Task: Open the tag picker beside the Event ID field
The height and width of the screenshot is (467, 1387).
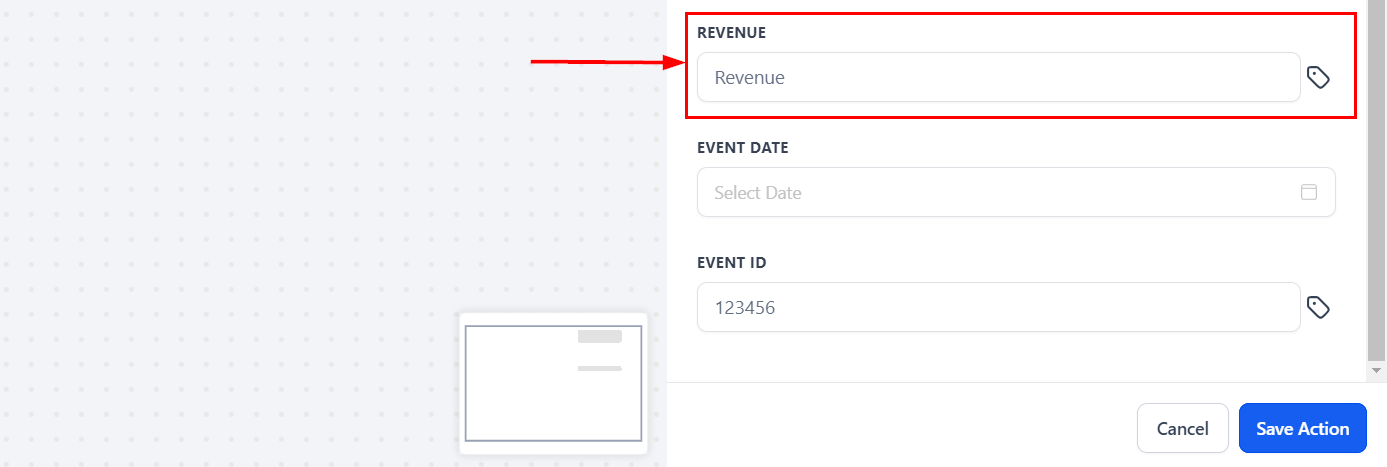Action: point(1318,307)
